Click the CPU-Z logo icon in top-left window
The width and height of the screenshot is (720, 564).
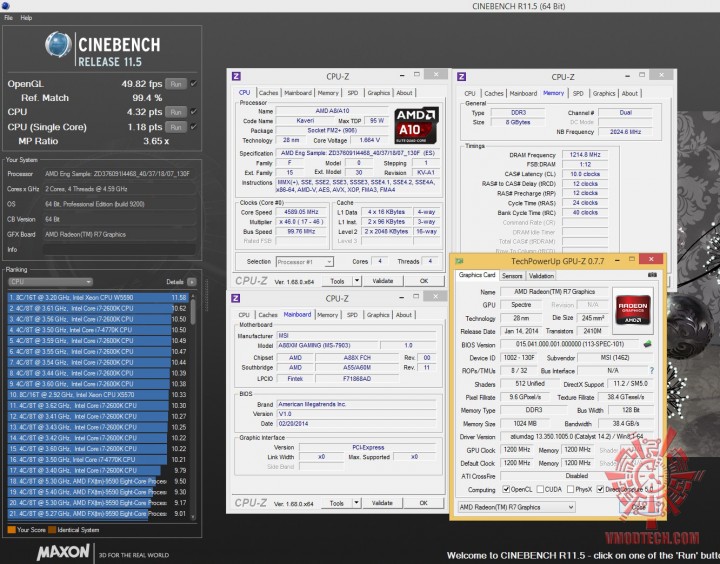[236, 76]
